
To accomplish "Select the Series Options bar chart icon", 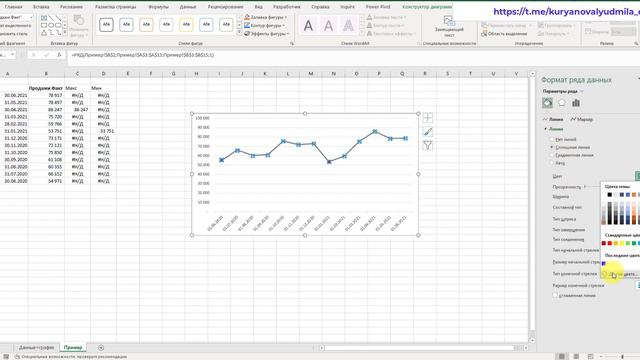I will pos(576,103).
